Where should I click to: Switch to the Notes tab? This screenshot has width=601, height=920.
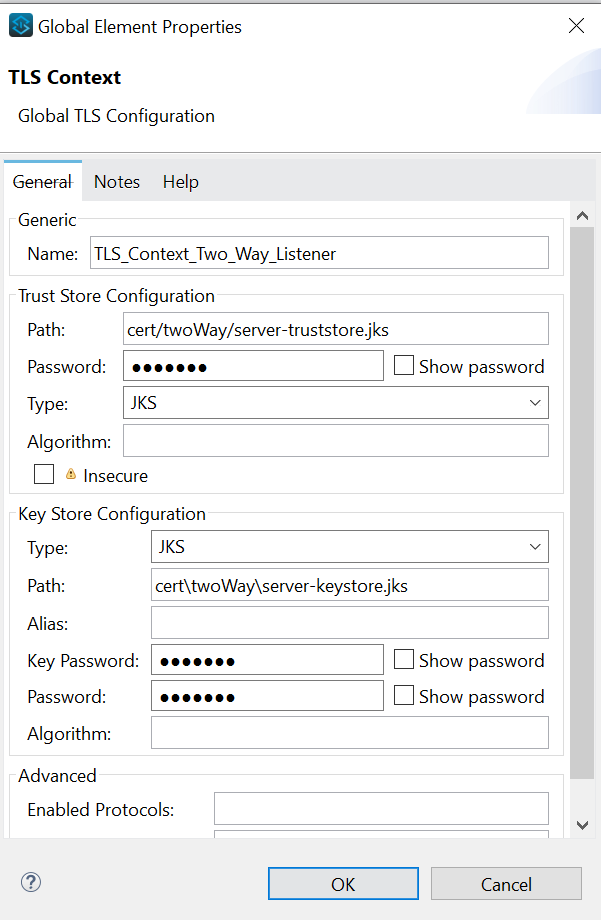[117, 181]
